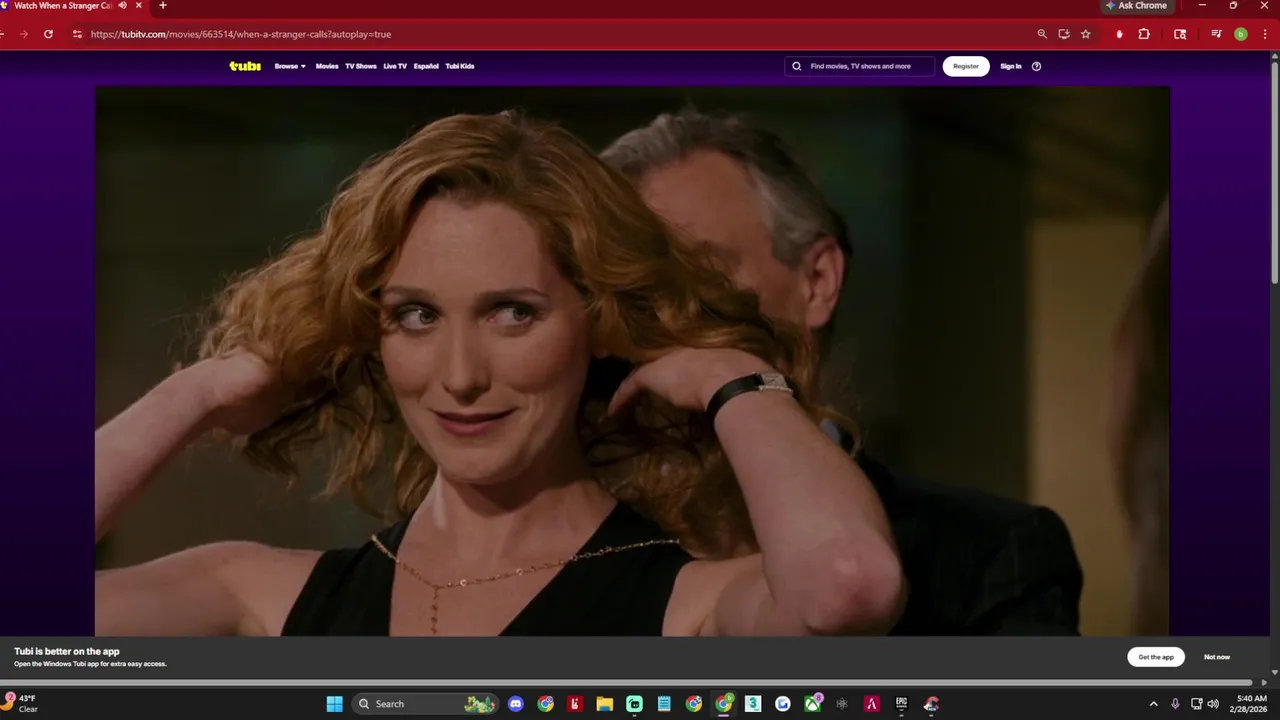1280x720 pixels.
Task: Click the Sign In link
Action: 1011,66
